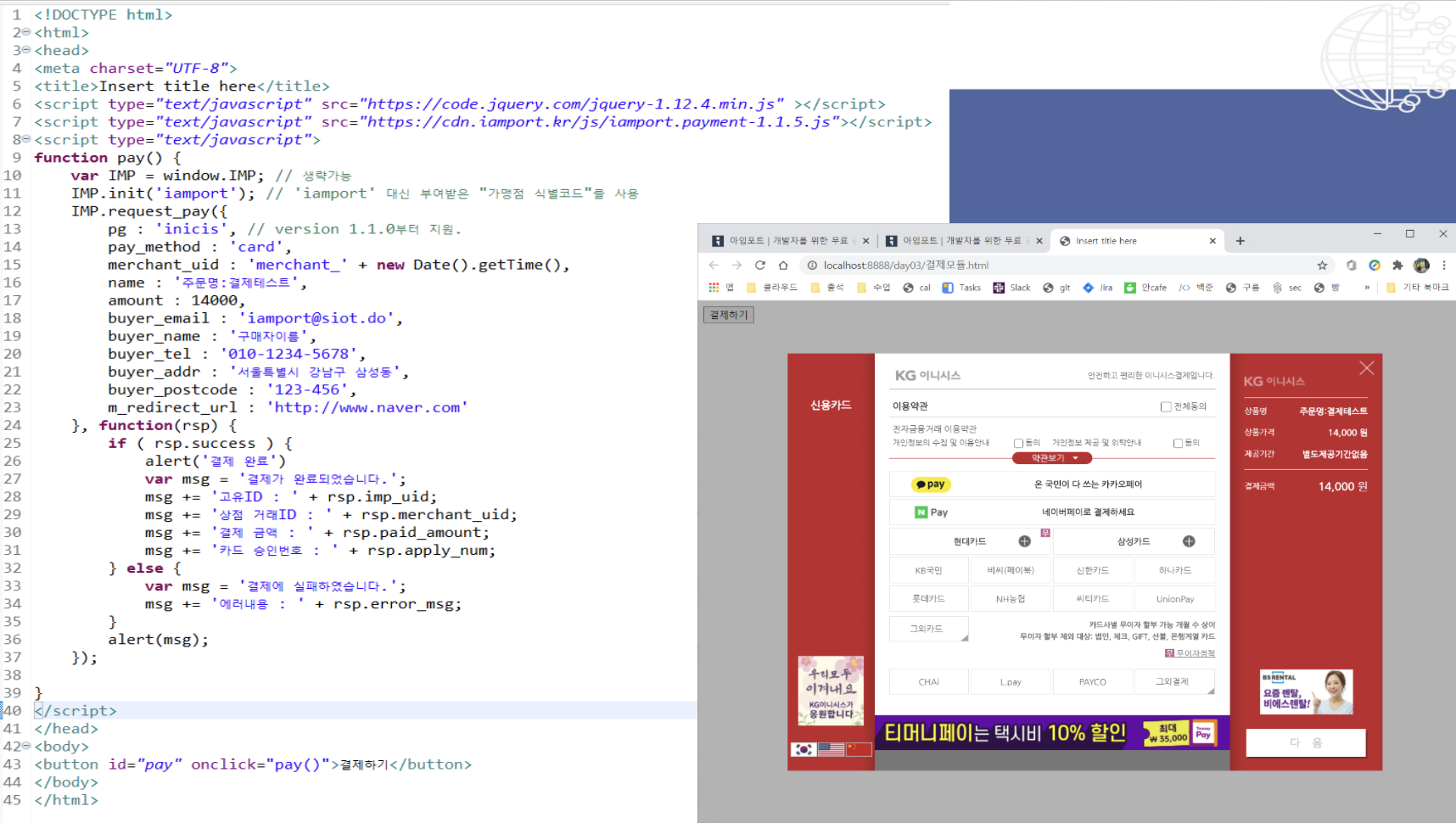Open a new browser tab
This screenshot has height=823, width=1456.
[x=1240, y=241]
